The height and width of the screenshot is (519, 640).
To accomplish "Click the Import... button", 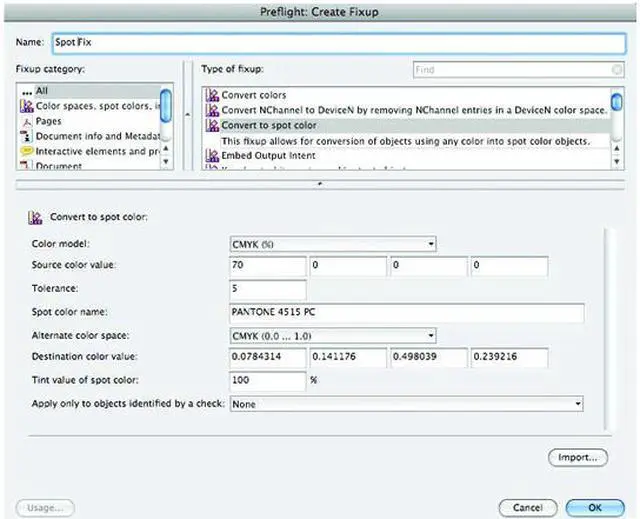I will [578, 457].
